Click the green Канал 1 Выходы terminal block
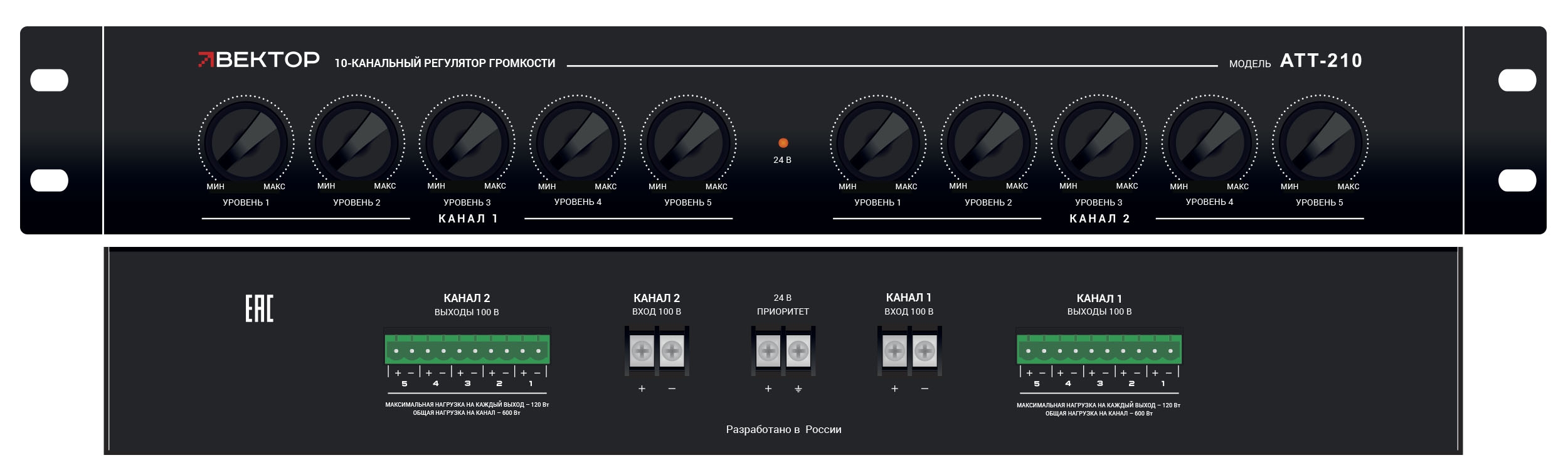 coord(1099,347)
